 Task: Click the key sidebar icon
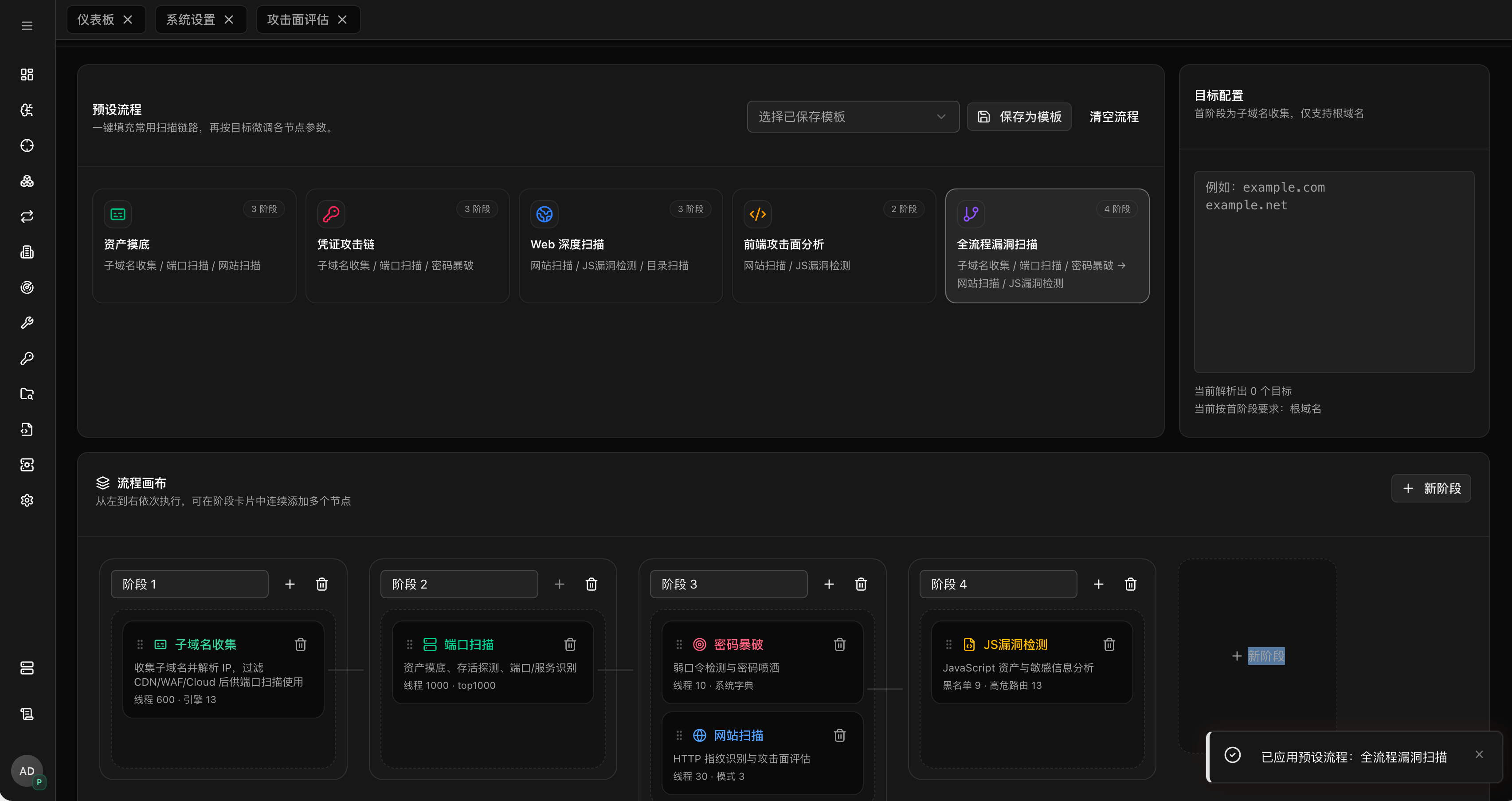click(x=27, y=358)
